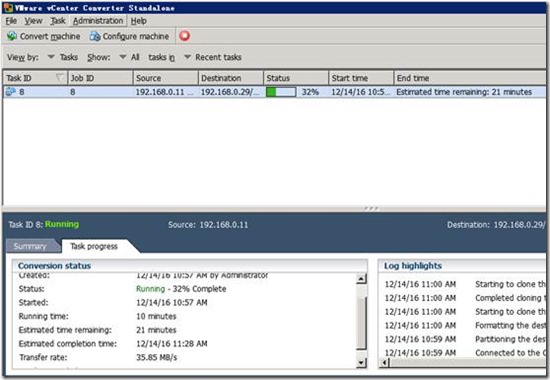550x380 pixels.
Task: Click the Conversion status scrollbar thumb
Action: [361, 323]
